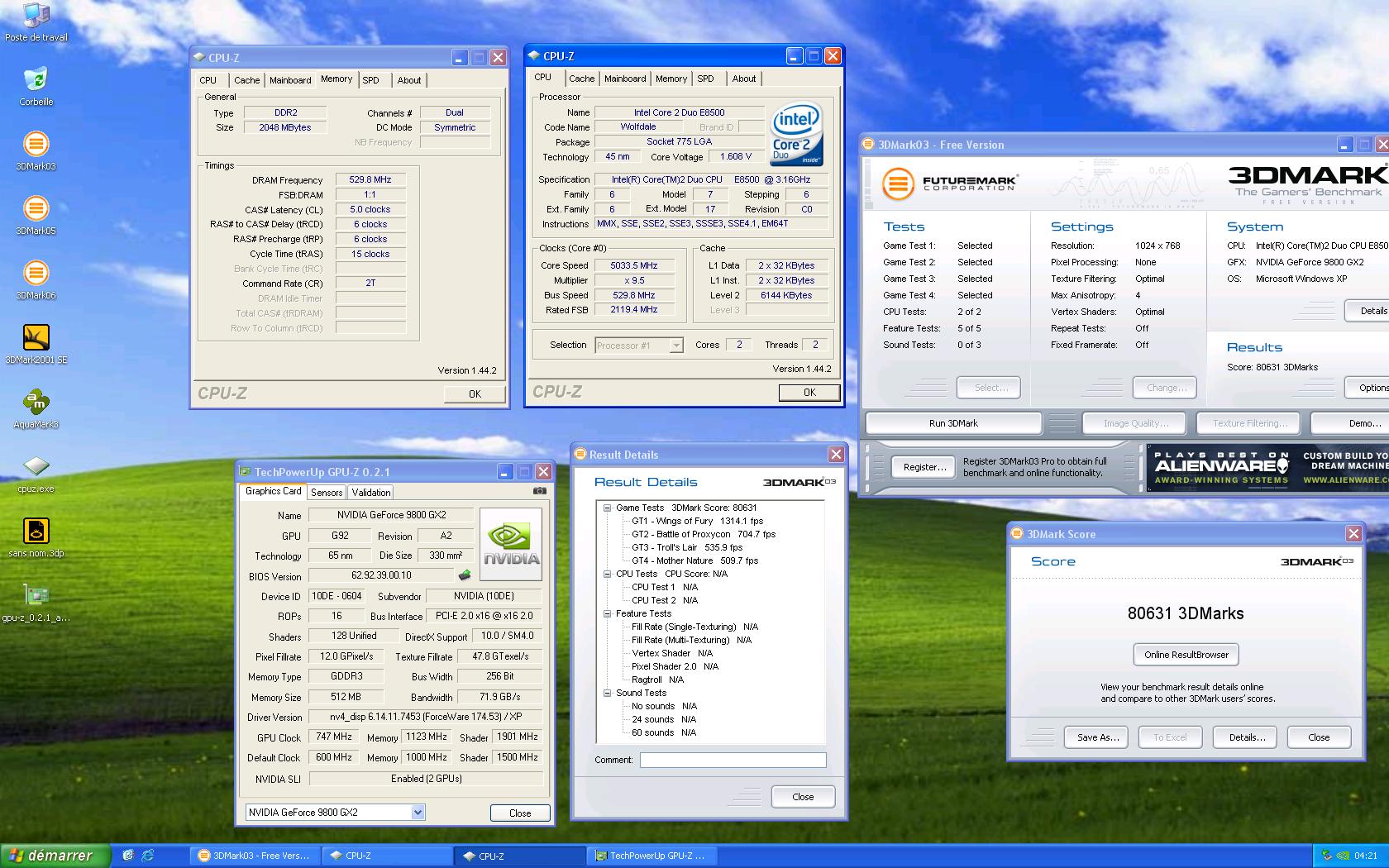Open the GPU selection dropdown in GPU-Z
This screenshot has width=1389, height=868.
pos(418,813)
